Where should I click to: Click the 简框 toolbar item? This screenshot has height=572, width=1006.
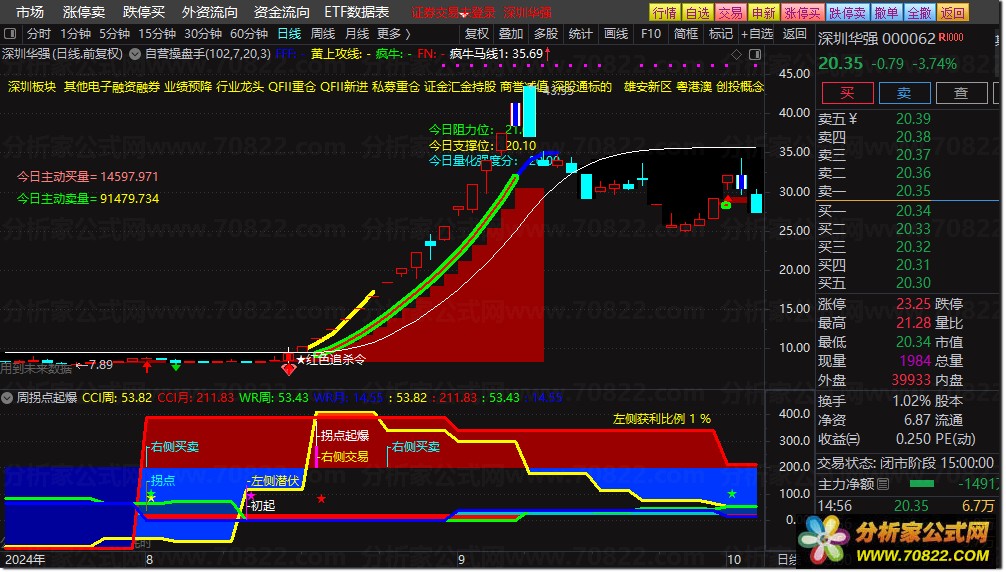[x=686, y=33]
